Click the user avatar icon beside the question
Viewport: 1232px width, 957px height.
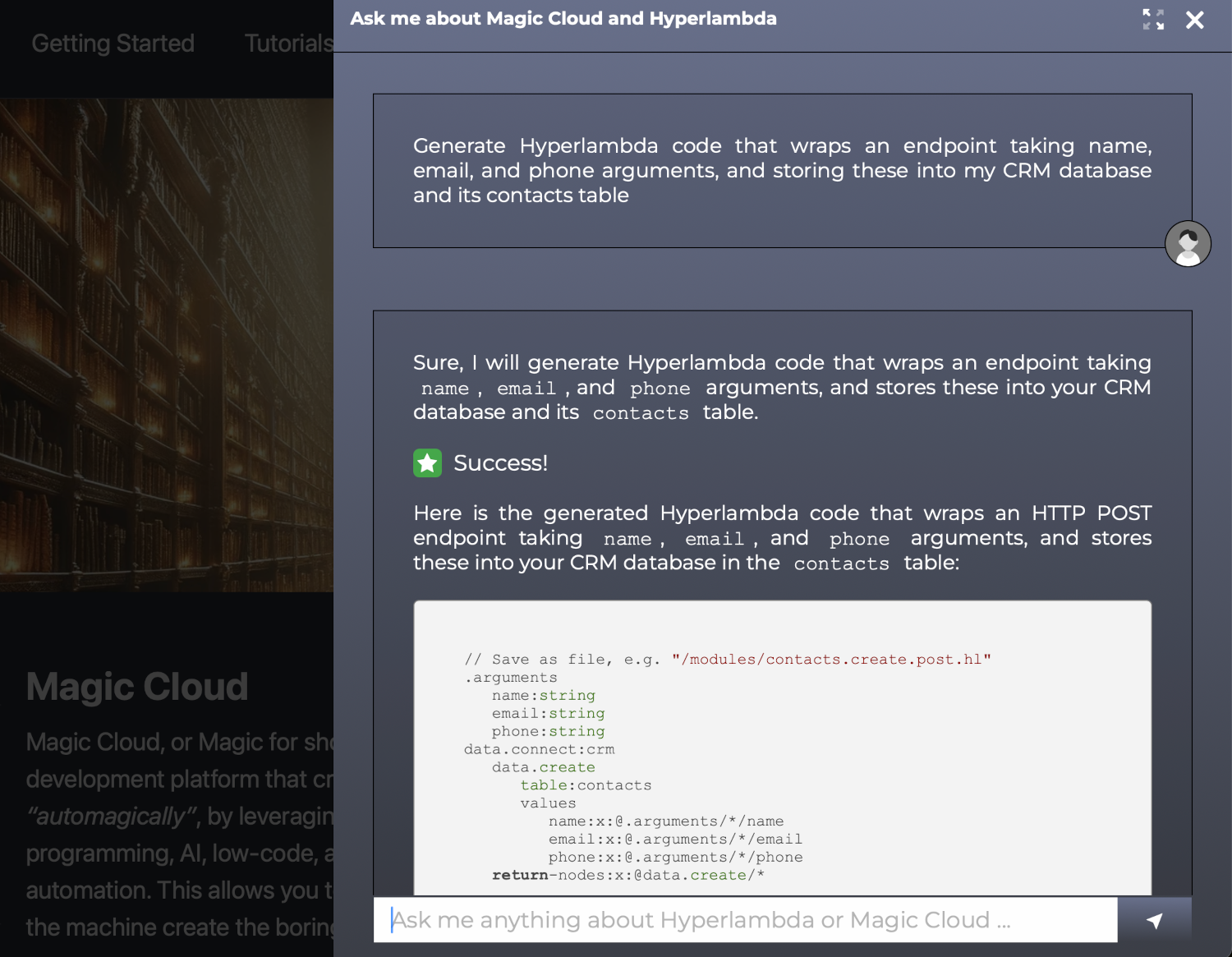click(1188, 243)
